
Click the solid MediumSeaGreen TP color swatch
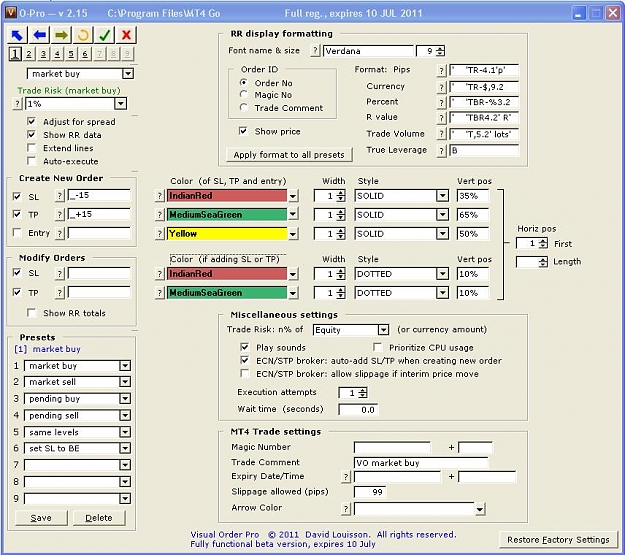coord(226,215)
